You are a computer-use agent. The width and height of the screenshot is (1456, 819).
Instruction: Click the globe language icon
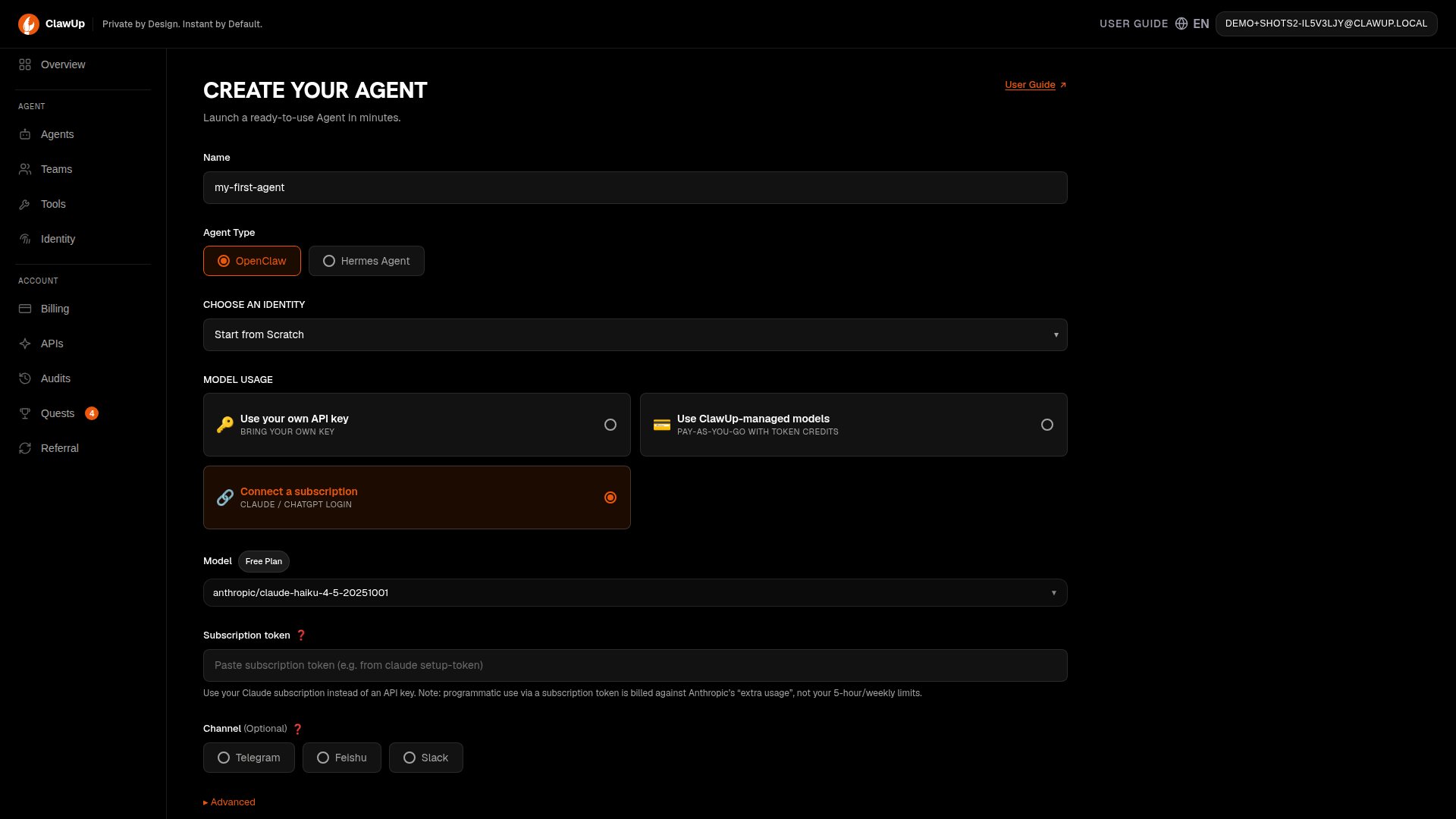(x=1181, y=24)
